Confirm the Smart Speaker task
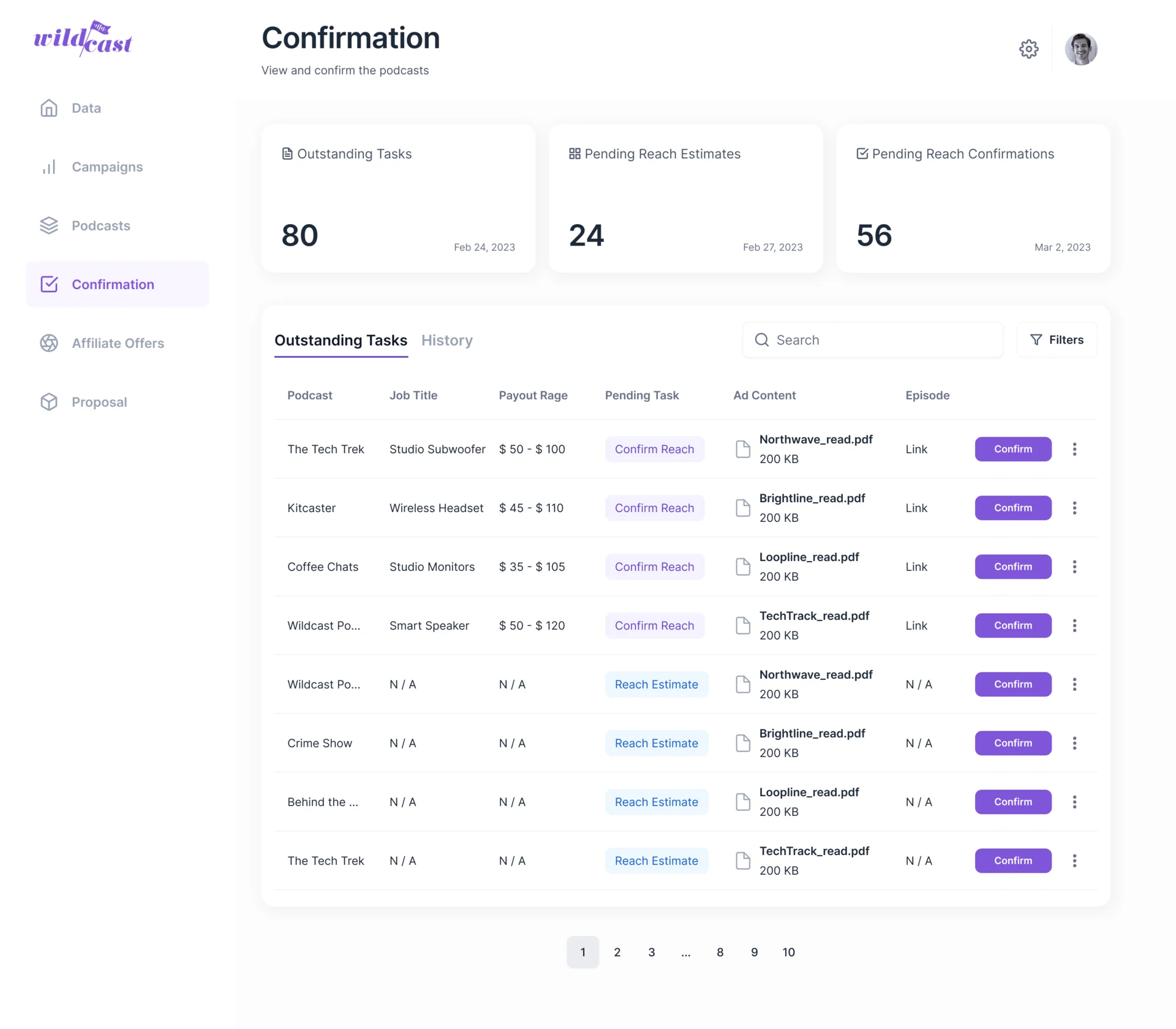 coord(1013,625)
